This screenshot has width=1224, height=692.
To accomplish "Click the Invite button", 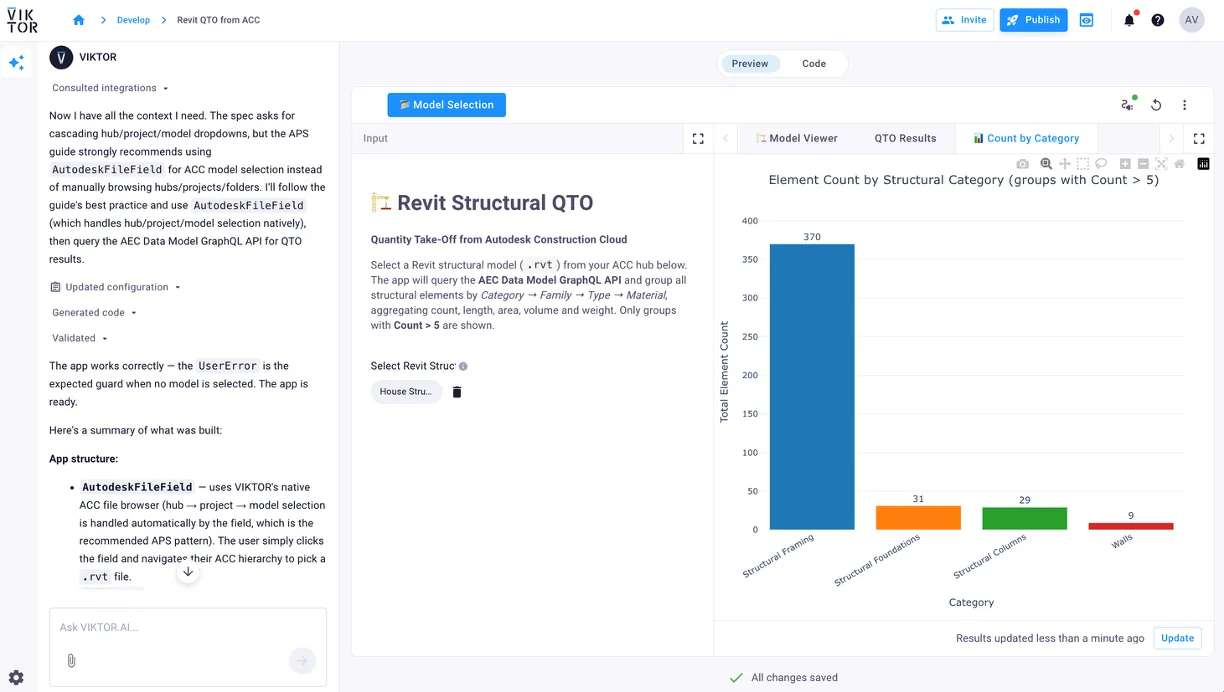I will (x=964, y=20).
